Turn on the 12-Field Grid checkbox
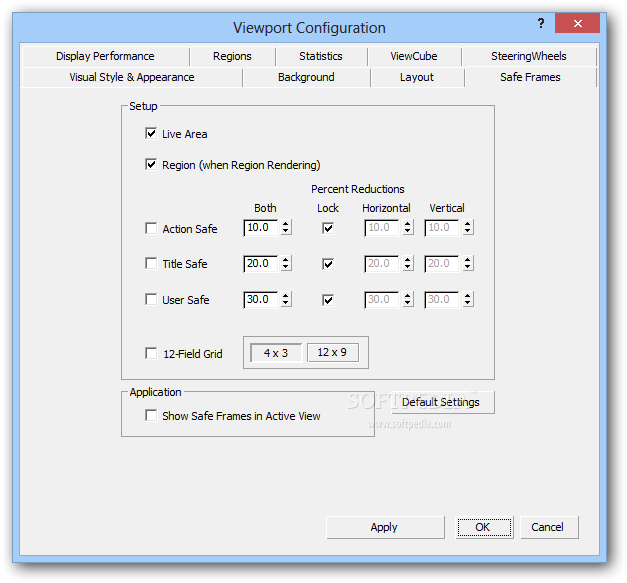Viewport: 627px width, 583px height. click(x=151, y=353)
